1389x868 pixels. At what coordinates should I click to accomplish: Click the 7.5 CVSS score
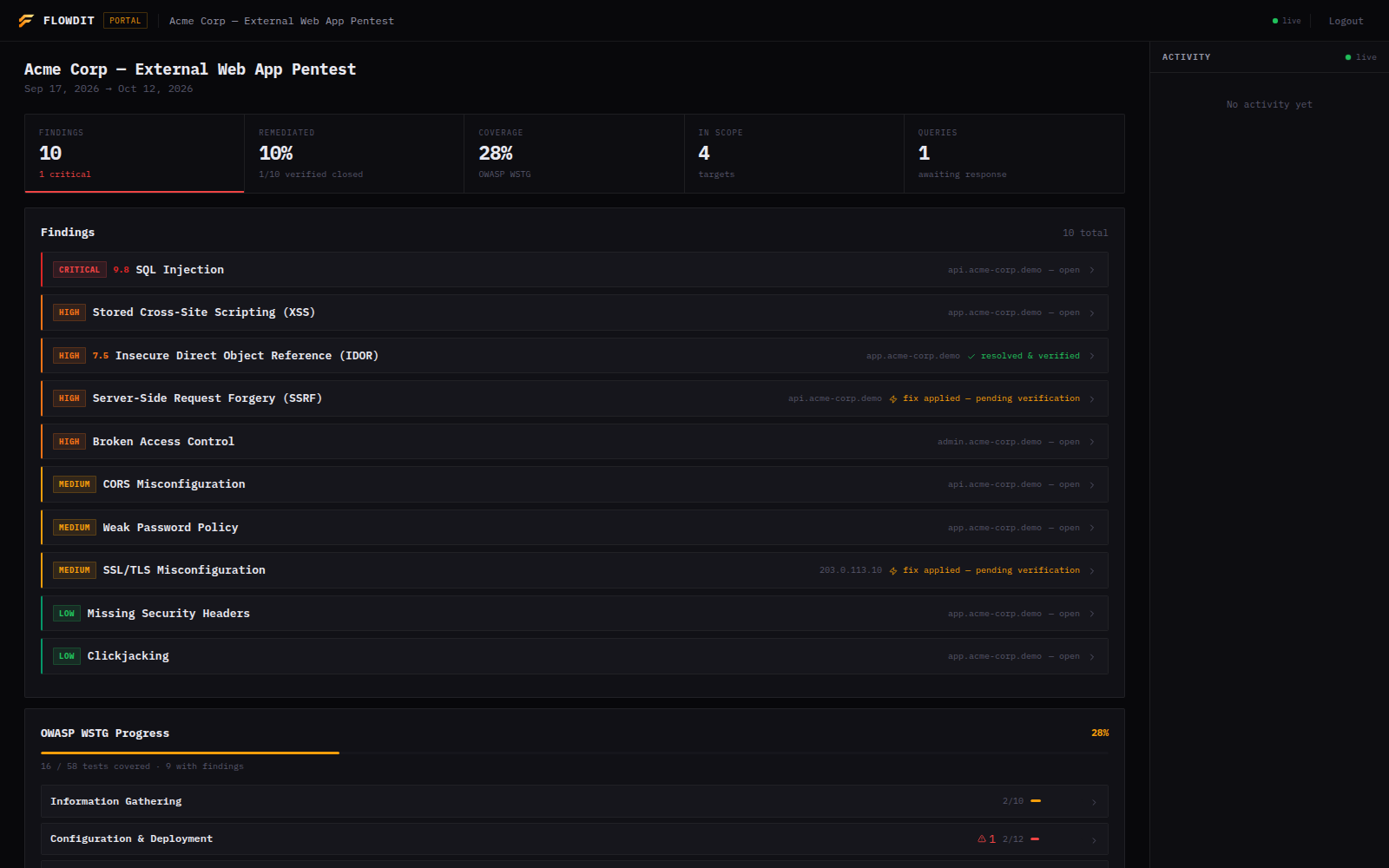pos(101,356)
